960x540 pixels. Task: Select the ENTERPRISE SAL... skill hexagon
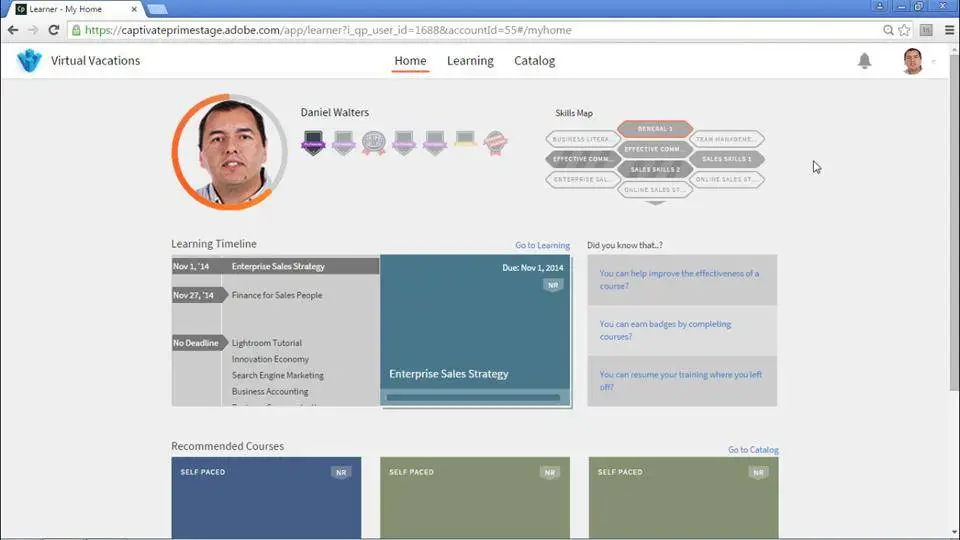click(583, 179)
